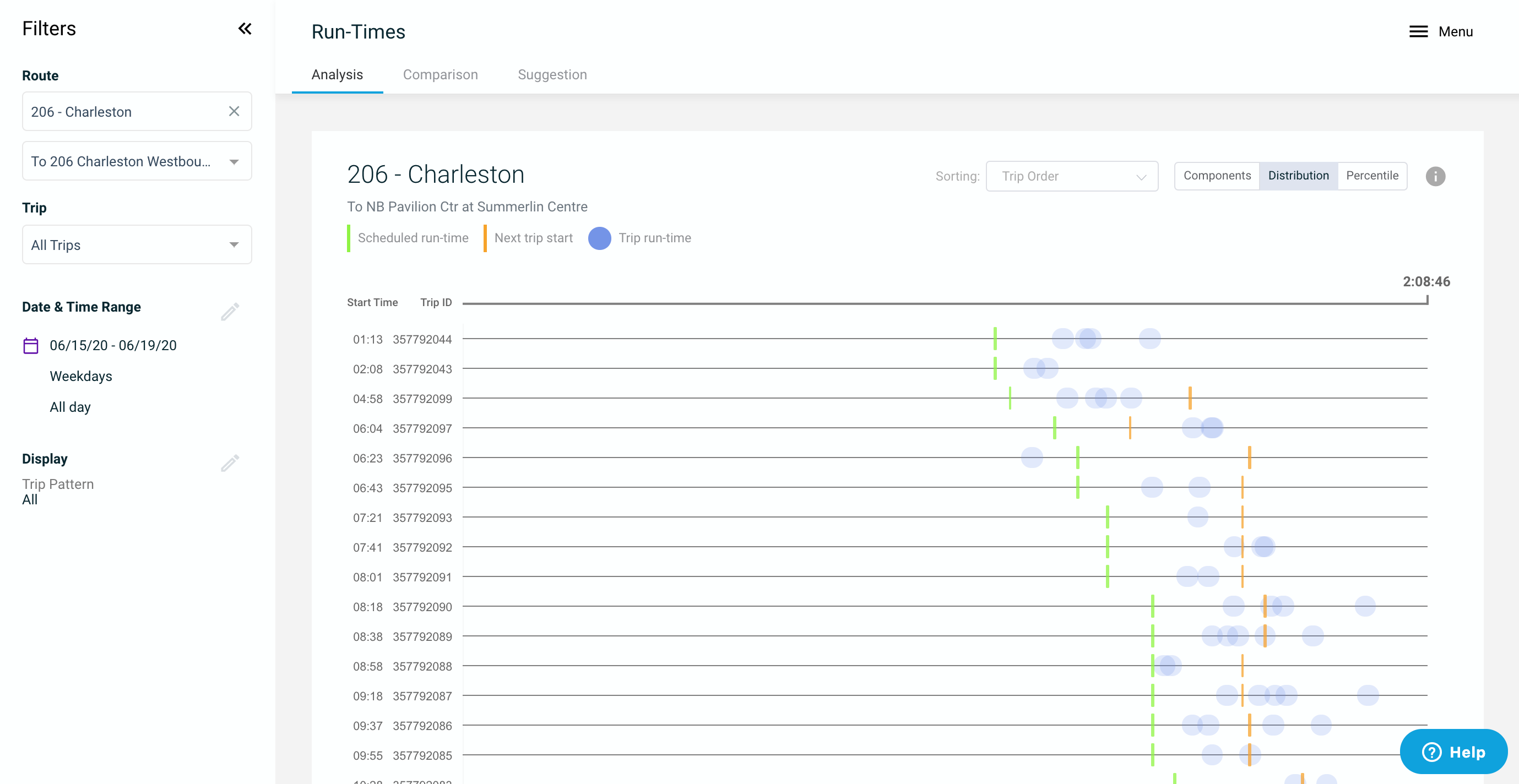Edit Display settings with the pencil icon
Image resolution: width=1519 pixels, height=784 pixels.
(230, 462)
